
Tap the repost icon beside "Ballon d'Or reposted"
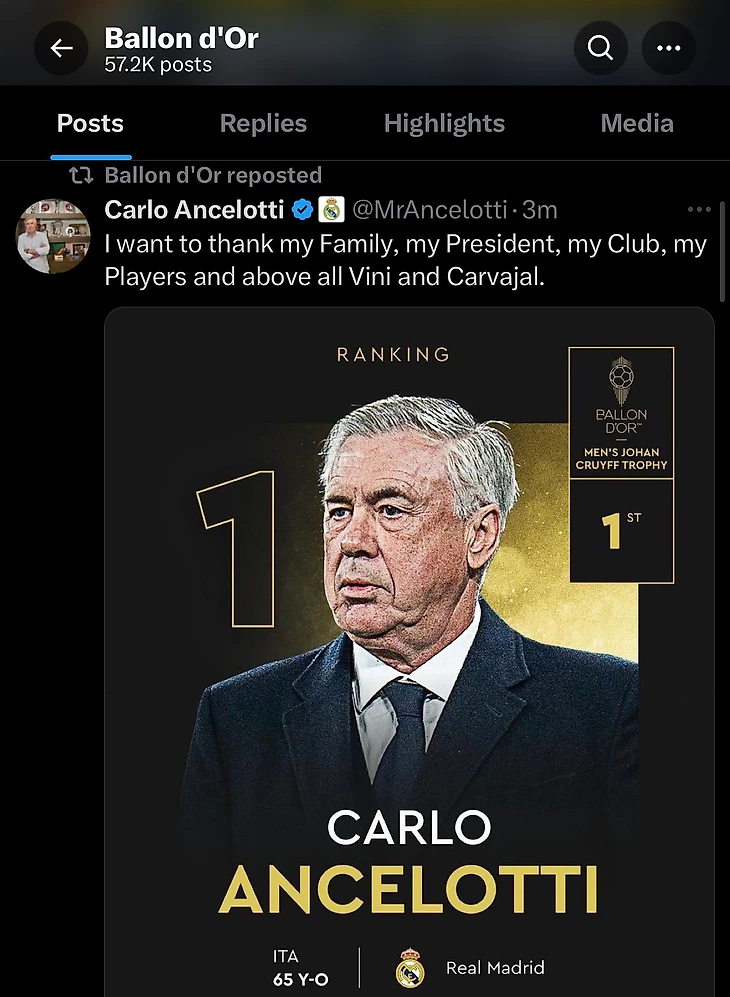[80, 176]
